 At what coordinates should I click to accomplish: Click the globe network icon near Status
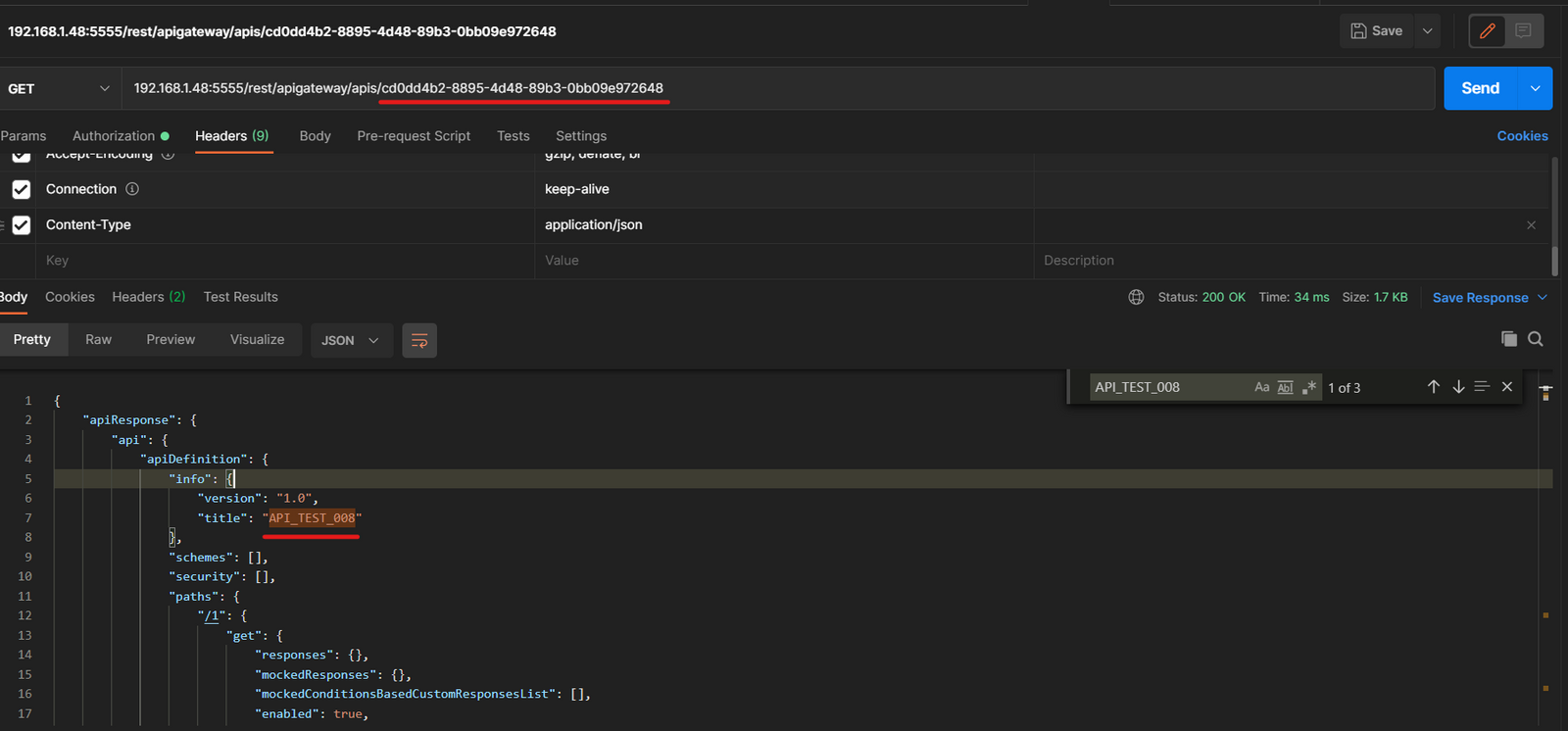pos(1136,297)
